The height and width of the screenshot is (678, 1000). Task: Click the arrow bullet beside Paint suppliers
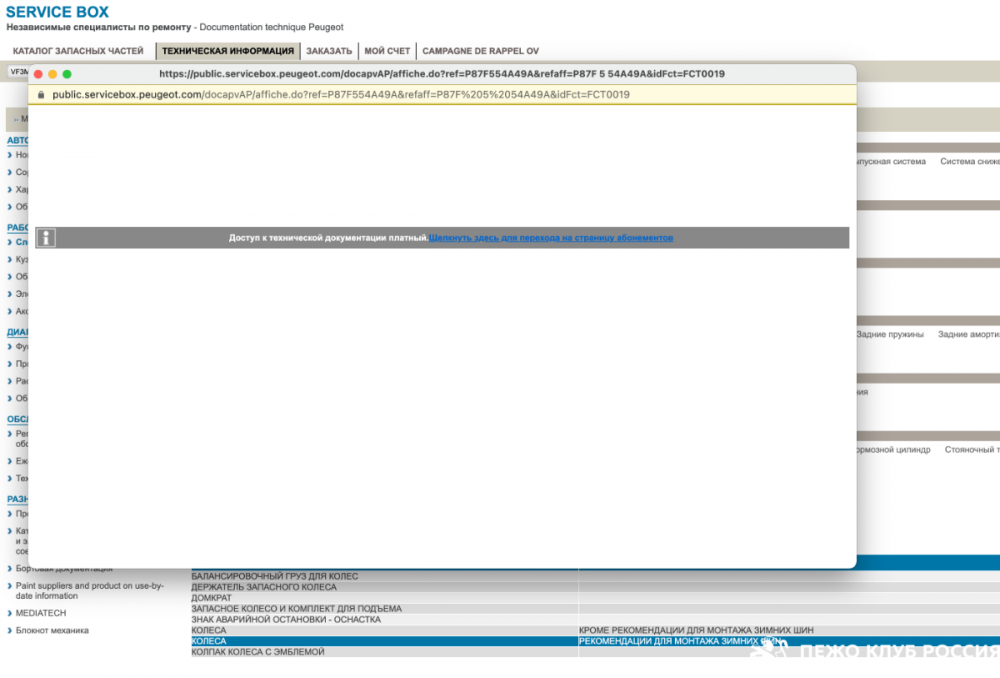coord(10,586)
